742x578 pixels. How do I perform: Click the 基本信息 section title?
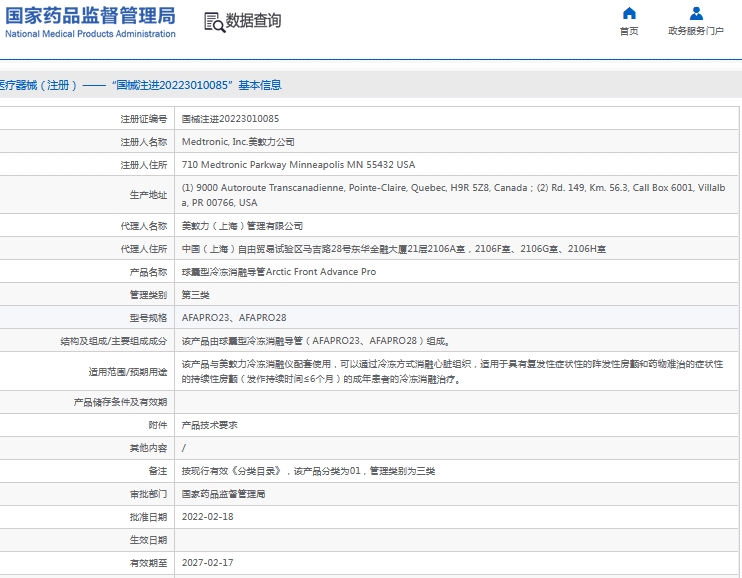coord(260,85)
